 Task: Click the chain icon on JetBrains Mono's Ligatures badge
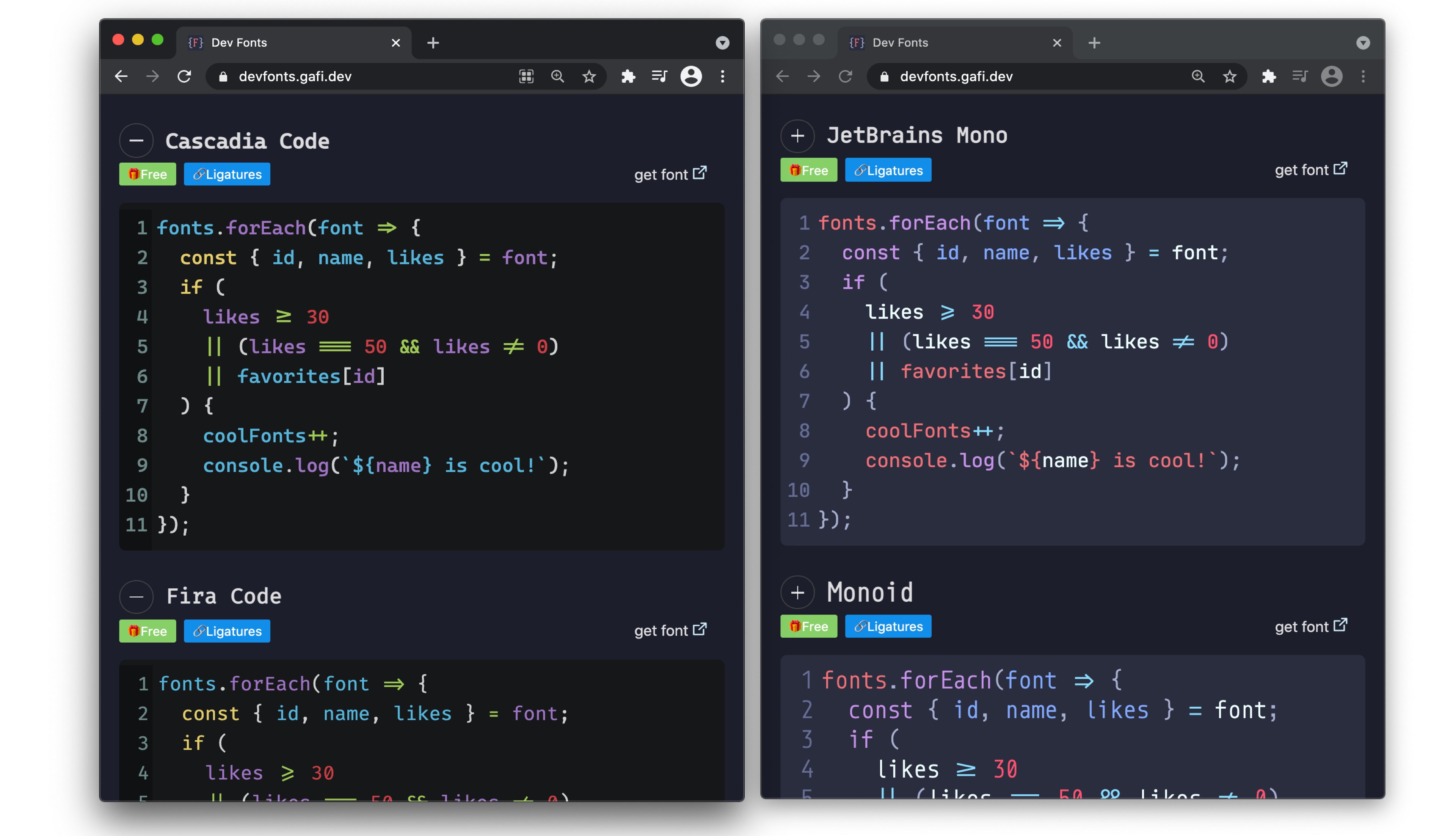[x=861, y=170]
